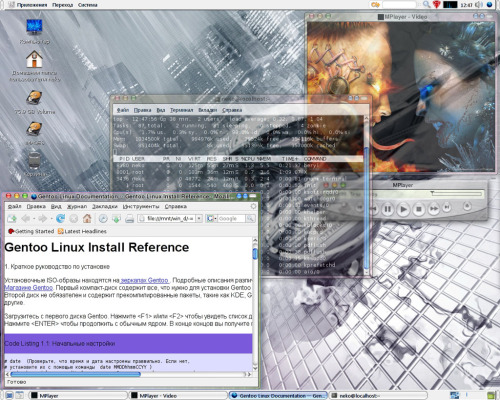Click the panel search magnifier icon
The image size is (500, 400).
(x=426, y=5)
